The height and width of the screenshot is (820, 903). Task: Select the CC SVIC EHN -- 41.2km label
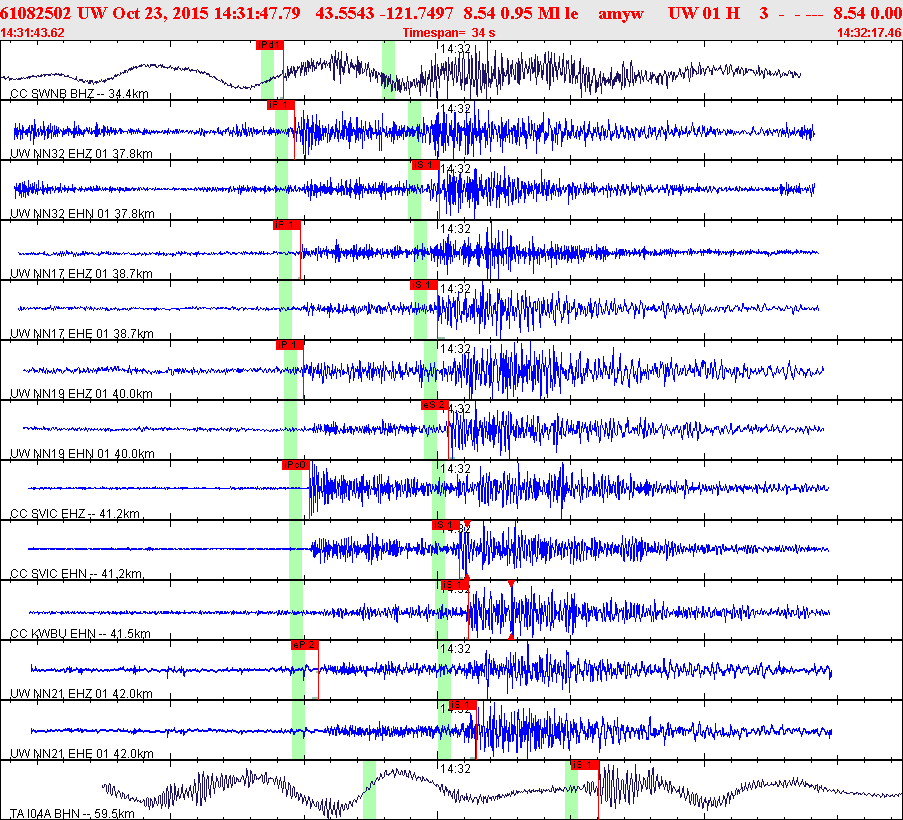click(76, 574)
